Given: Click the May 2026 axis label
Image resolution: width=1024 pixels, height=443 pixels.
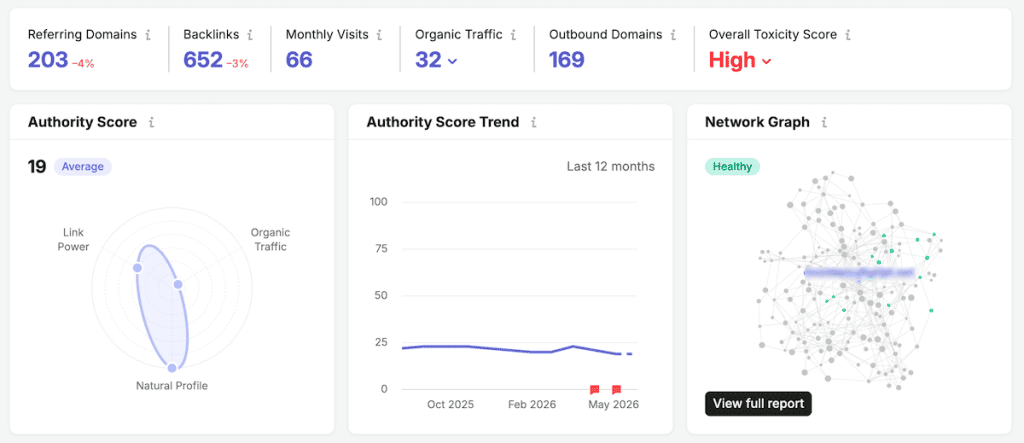Looking at the screenshot, I should pos(613,404).
